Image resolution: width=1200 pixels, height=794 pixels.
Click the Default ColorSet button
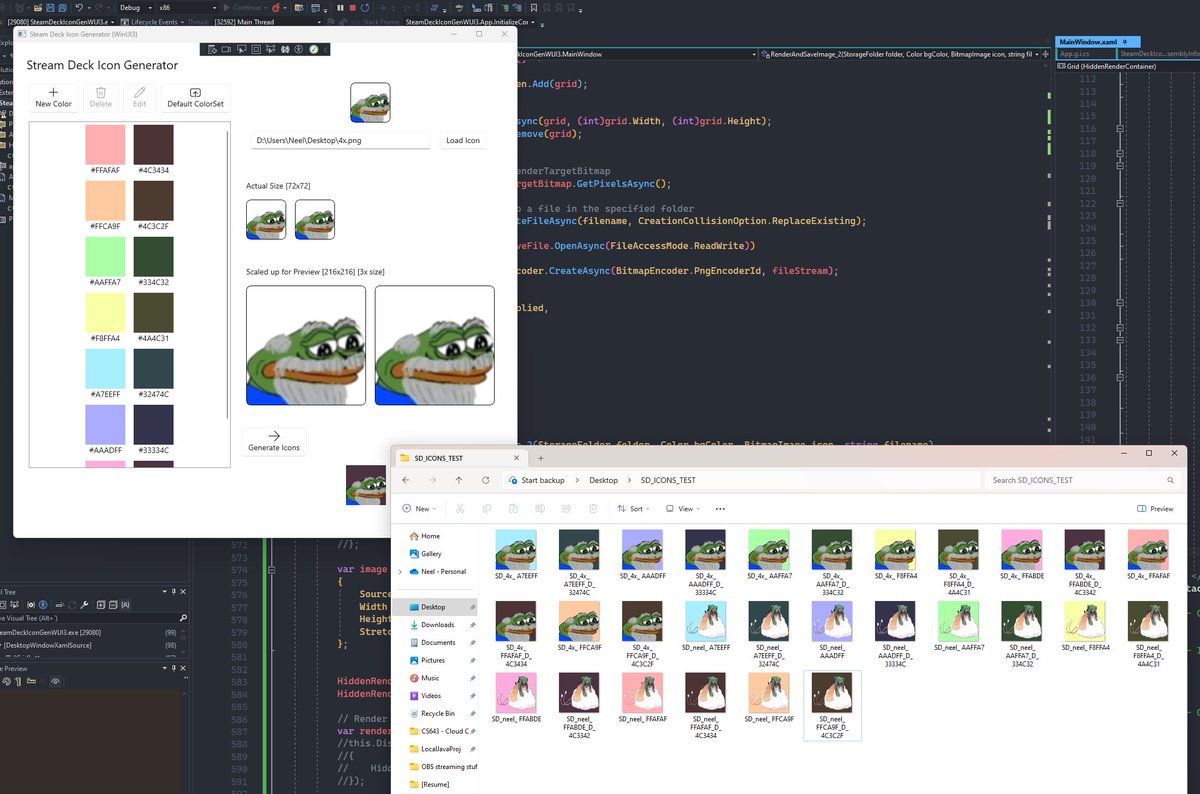click(x=195, y=98)
